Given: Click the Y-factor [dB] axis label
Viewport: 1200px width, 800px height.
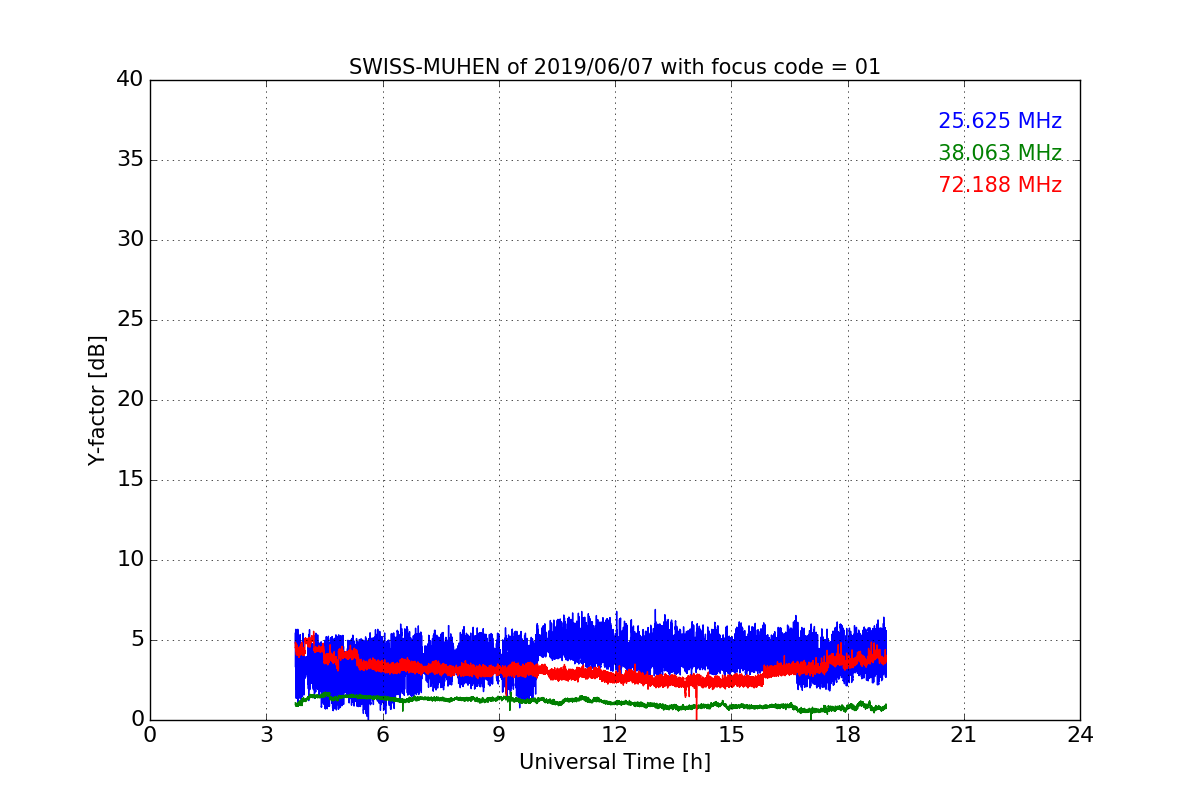Looking at the screenshot, I should click(x=97, y=400).
